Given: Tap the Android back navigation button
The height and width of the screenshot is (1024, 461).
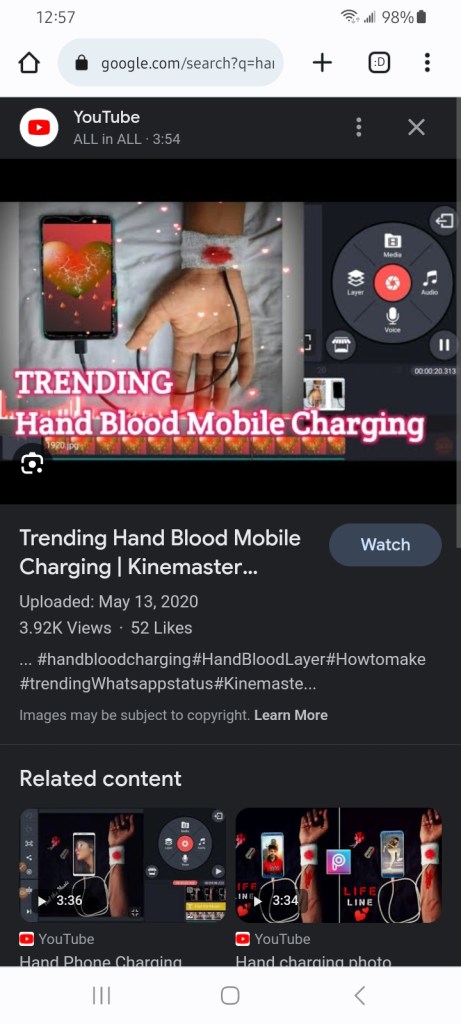Looking at the screenshot, I should point(359,995).
